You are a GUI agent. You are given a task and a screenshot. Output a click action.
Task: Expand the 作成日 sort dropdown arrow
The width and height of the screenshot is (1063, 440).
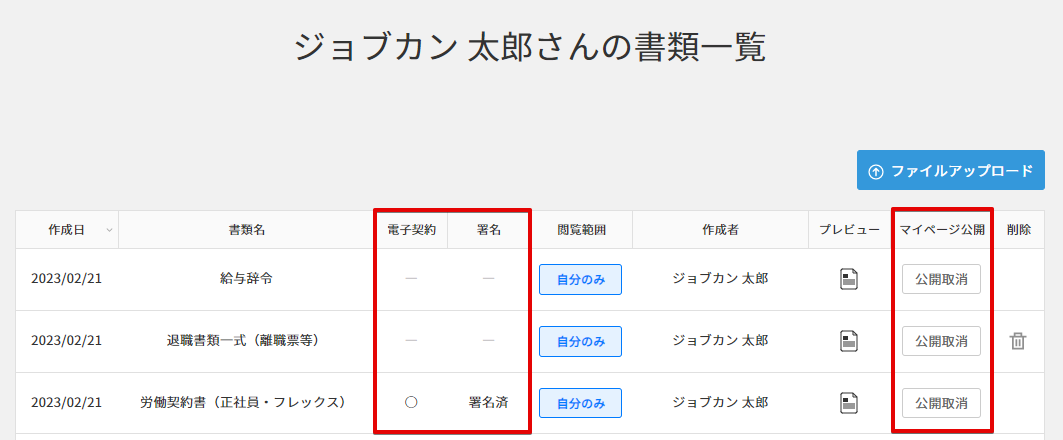108,231
